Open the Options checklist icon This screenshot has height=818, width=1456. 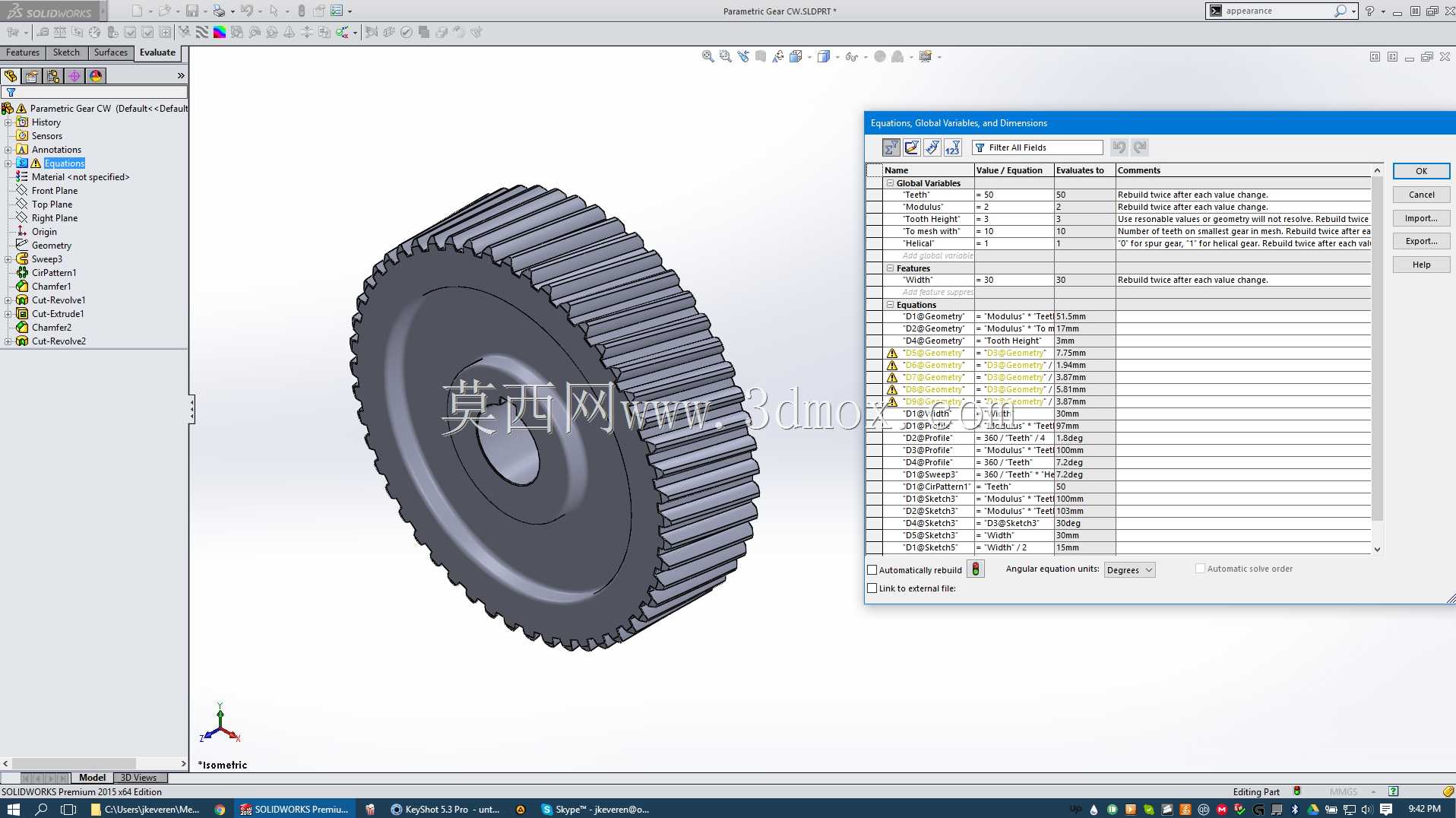(x=337, y=11)
